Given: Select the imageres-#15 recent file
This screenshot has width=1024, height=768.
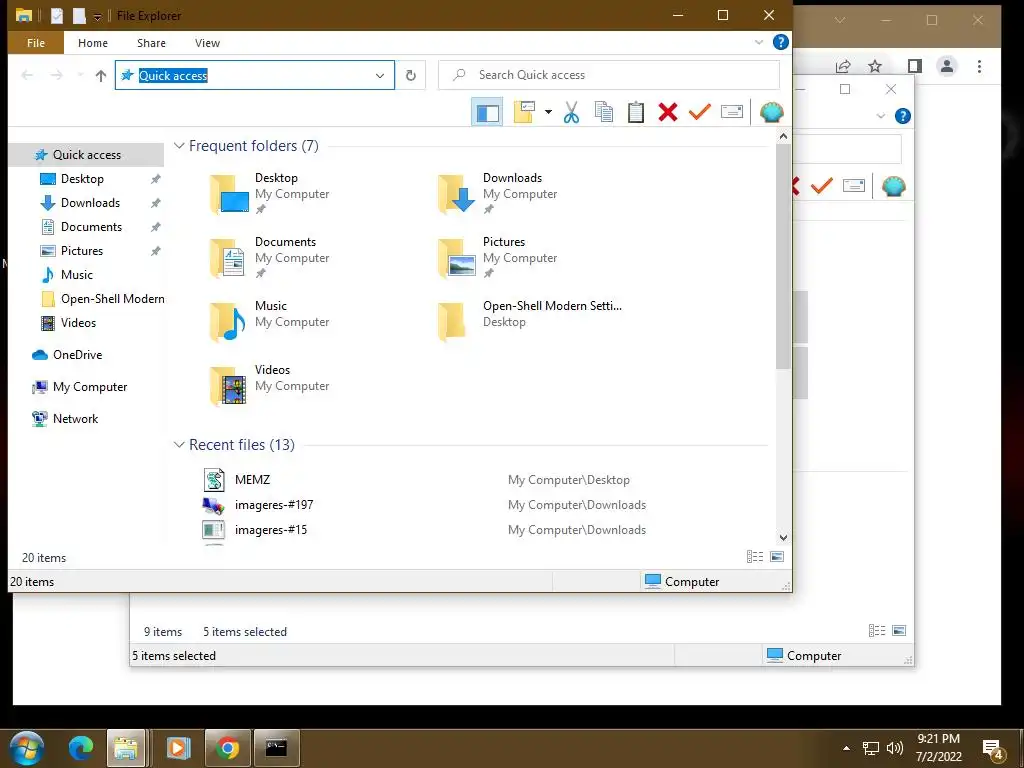Looking at the screenshot, I should tap(270, 530).
